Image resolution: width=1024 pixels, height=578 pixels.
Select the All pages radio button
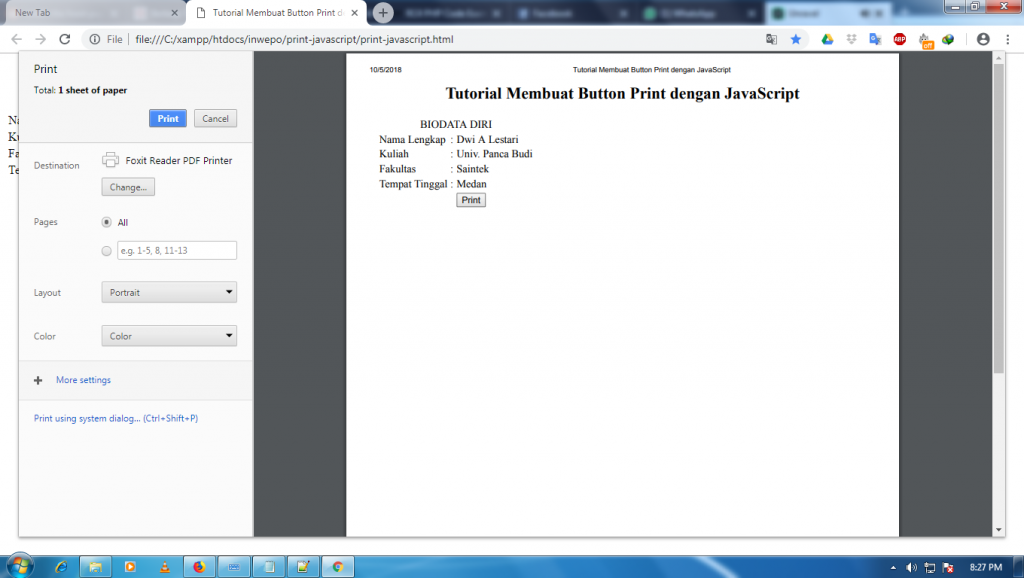pos(106,222)
